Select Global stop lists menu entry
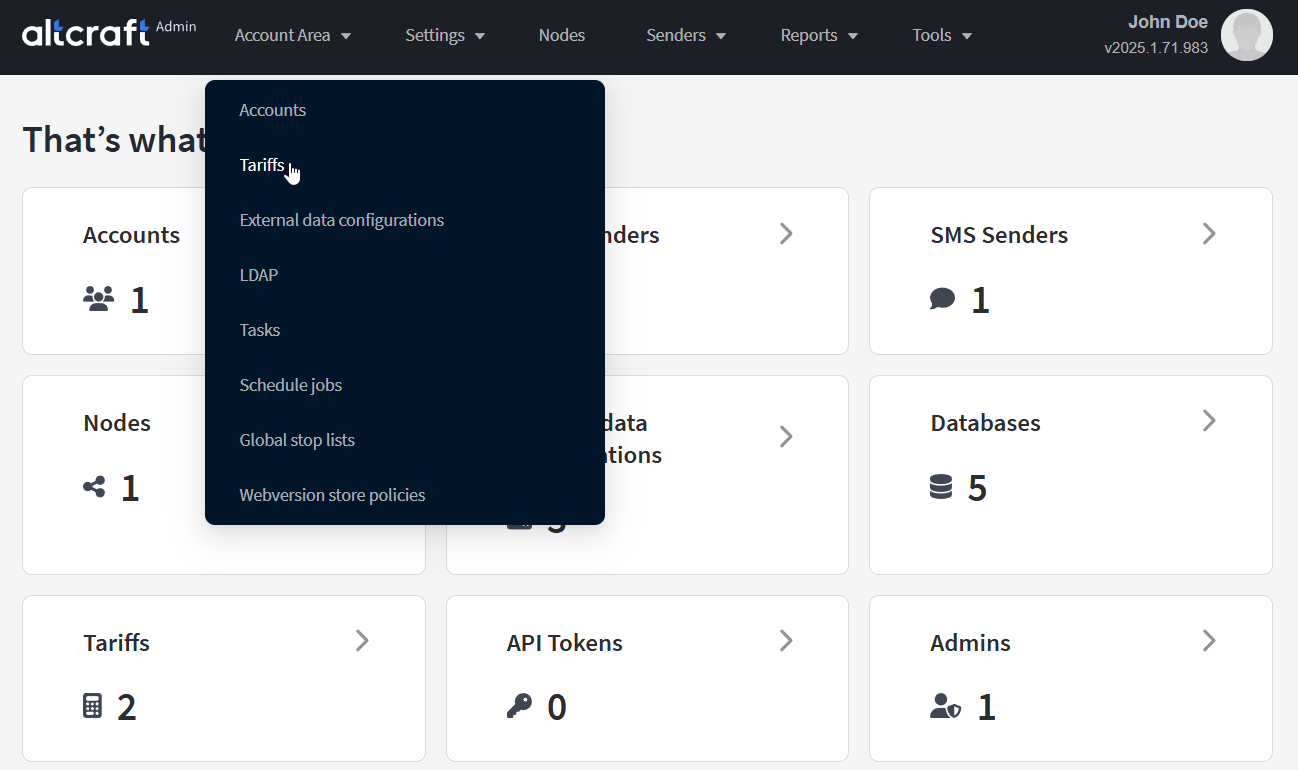The width and height of the screenshot is (1298, 770). pos(297,440)
